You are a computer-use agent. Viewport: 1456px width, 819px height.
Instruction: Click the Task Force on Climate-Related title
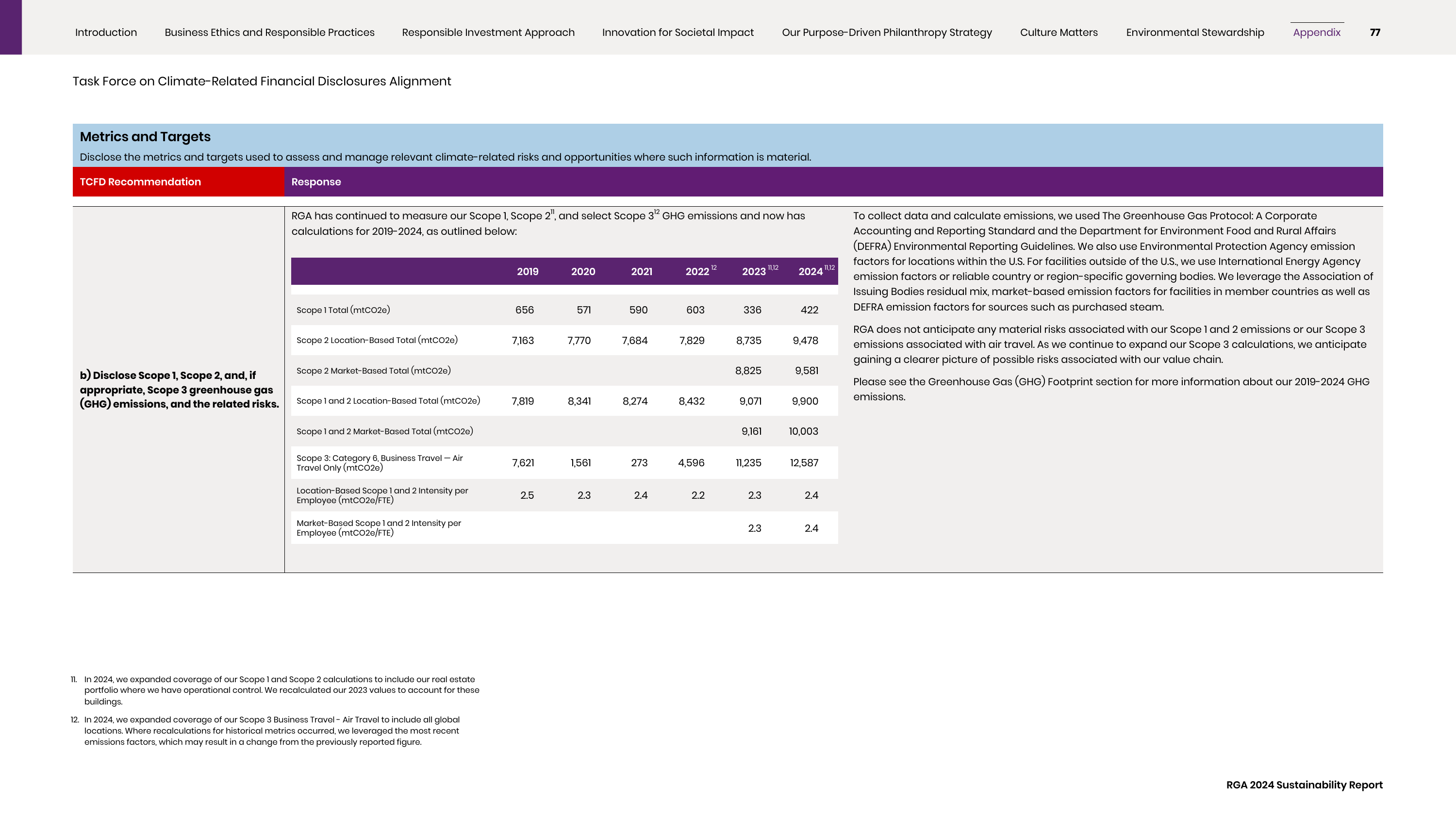(262, 82)
